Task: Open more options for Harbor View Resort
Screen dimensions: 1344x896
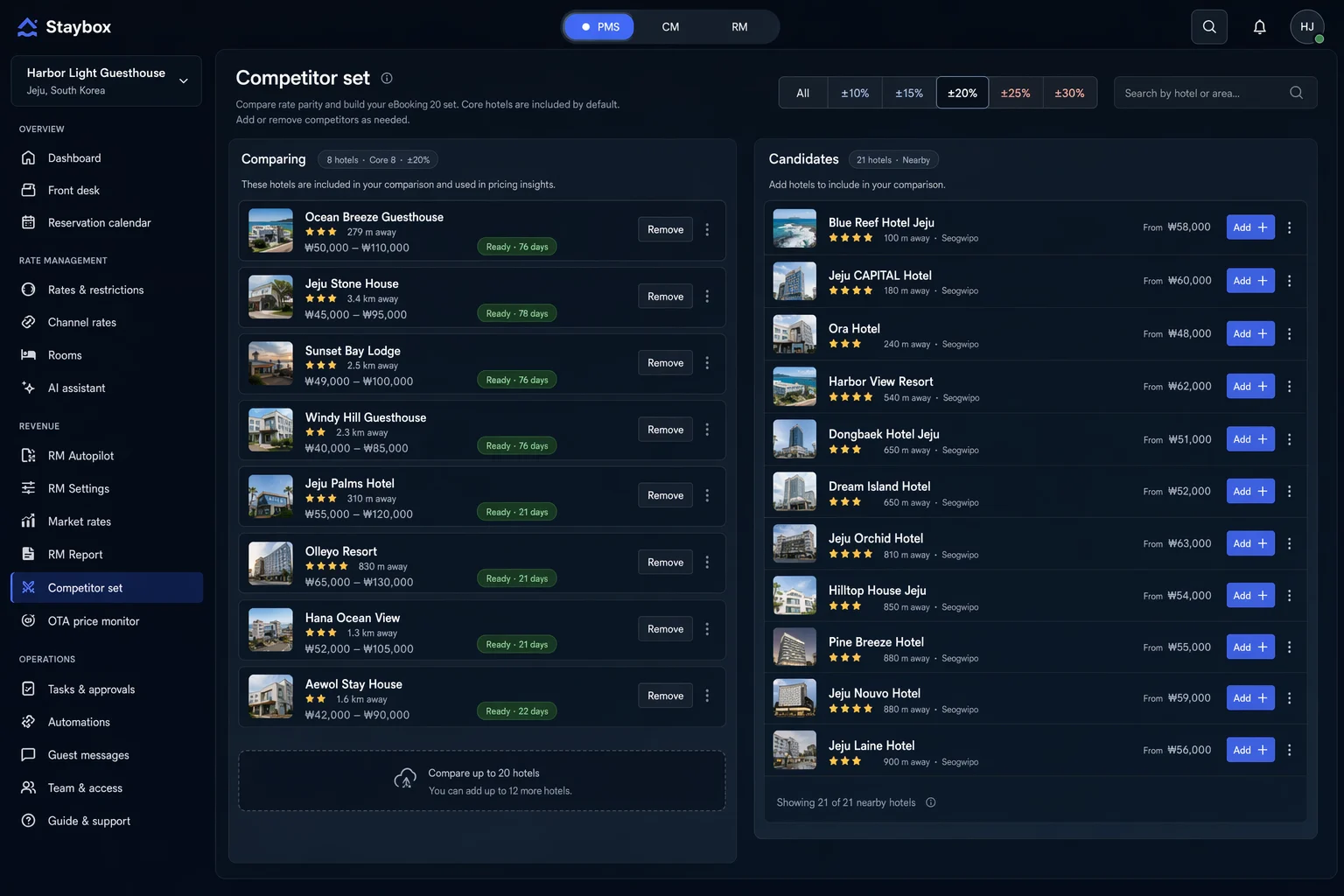Action: point(1289,387)
